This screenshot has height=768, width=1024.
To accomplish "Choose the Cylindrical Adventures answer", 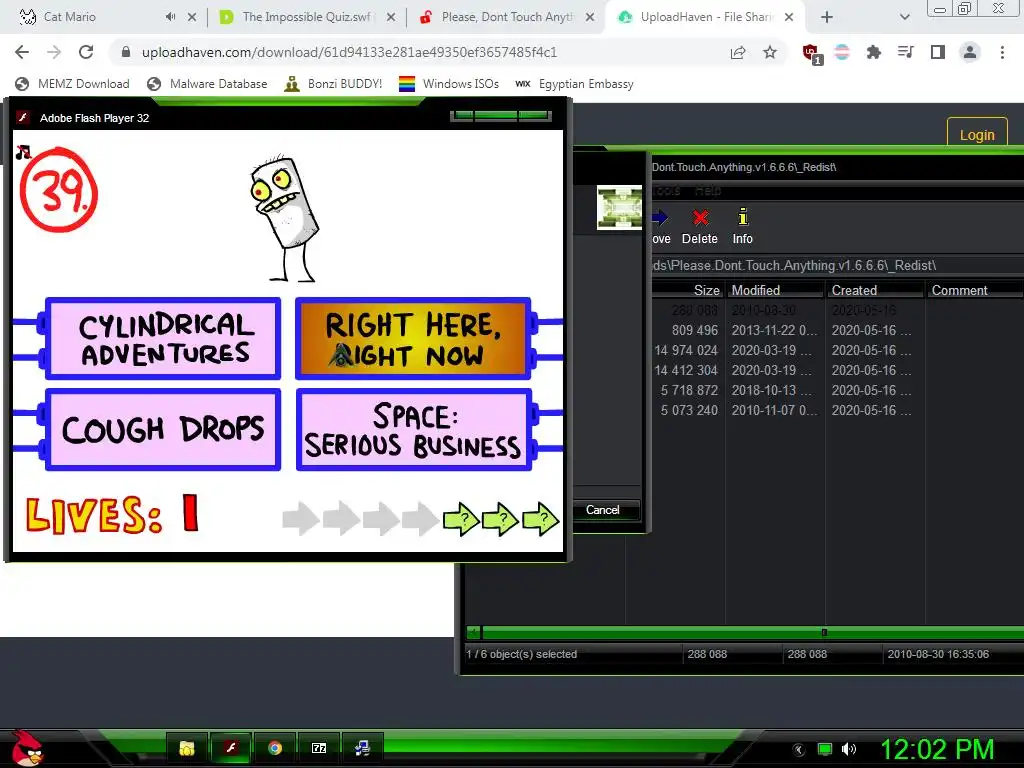I will 163,338.
